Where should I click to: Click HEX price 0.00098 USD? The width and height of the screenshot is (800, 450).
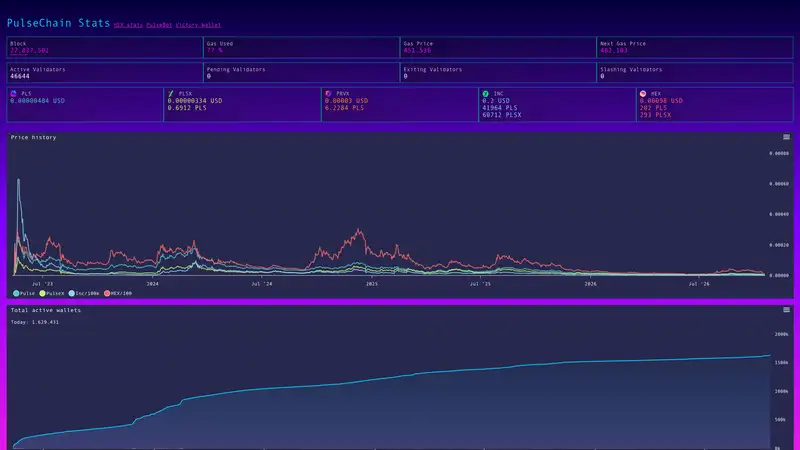click(661, 101)
